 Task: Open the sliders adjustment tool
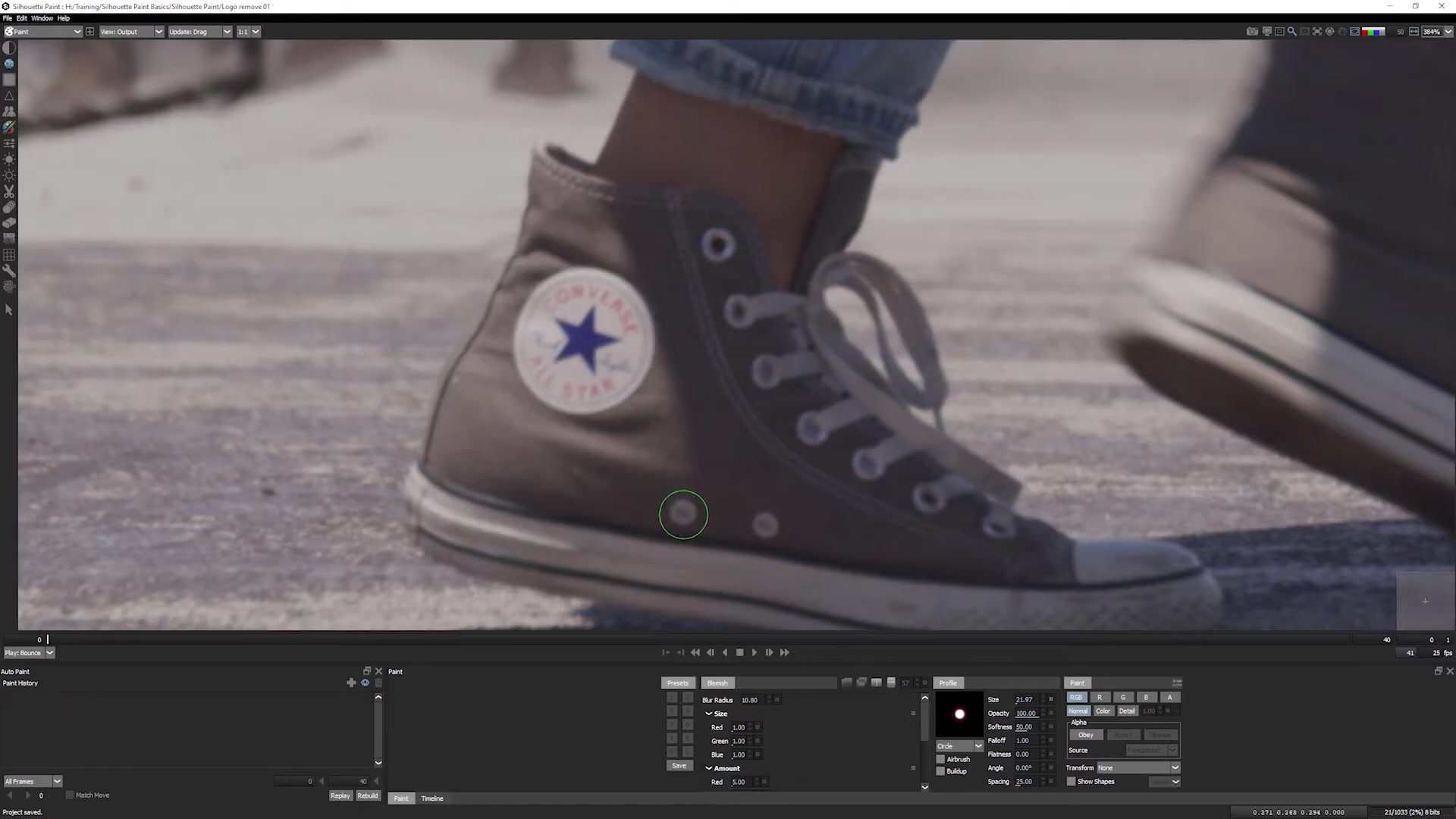click(9, 143)
